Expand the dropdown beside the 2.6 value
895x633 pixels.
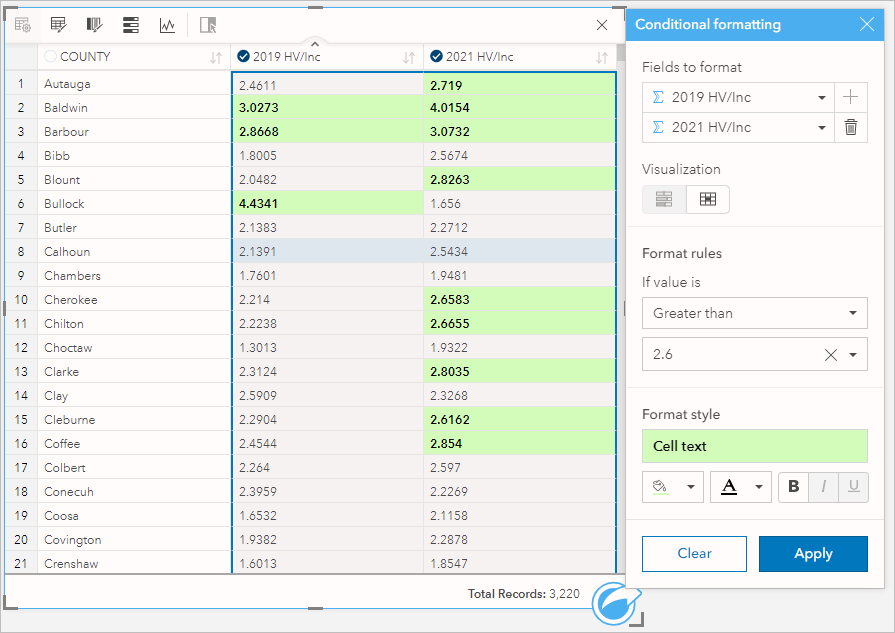click(x=852, y=354)
